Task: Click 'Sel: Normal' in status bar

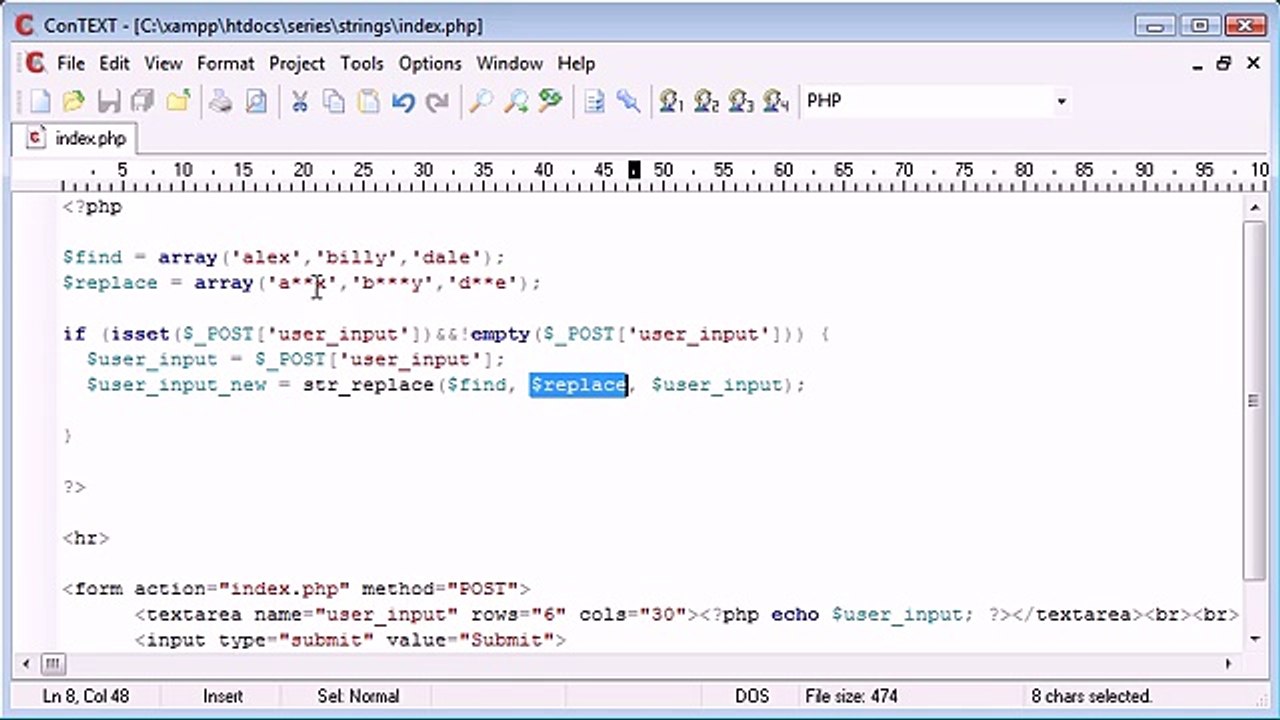Action: click(x=358, y=696)
